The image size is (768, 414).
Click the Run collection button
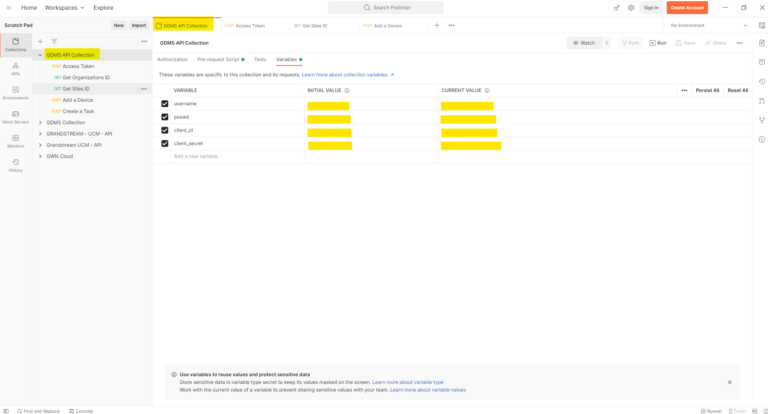click(658, 43)
